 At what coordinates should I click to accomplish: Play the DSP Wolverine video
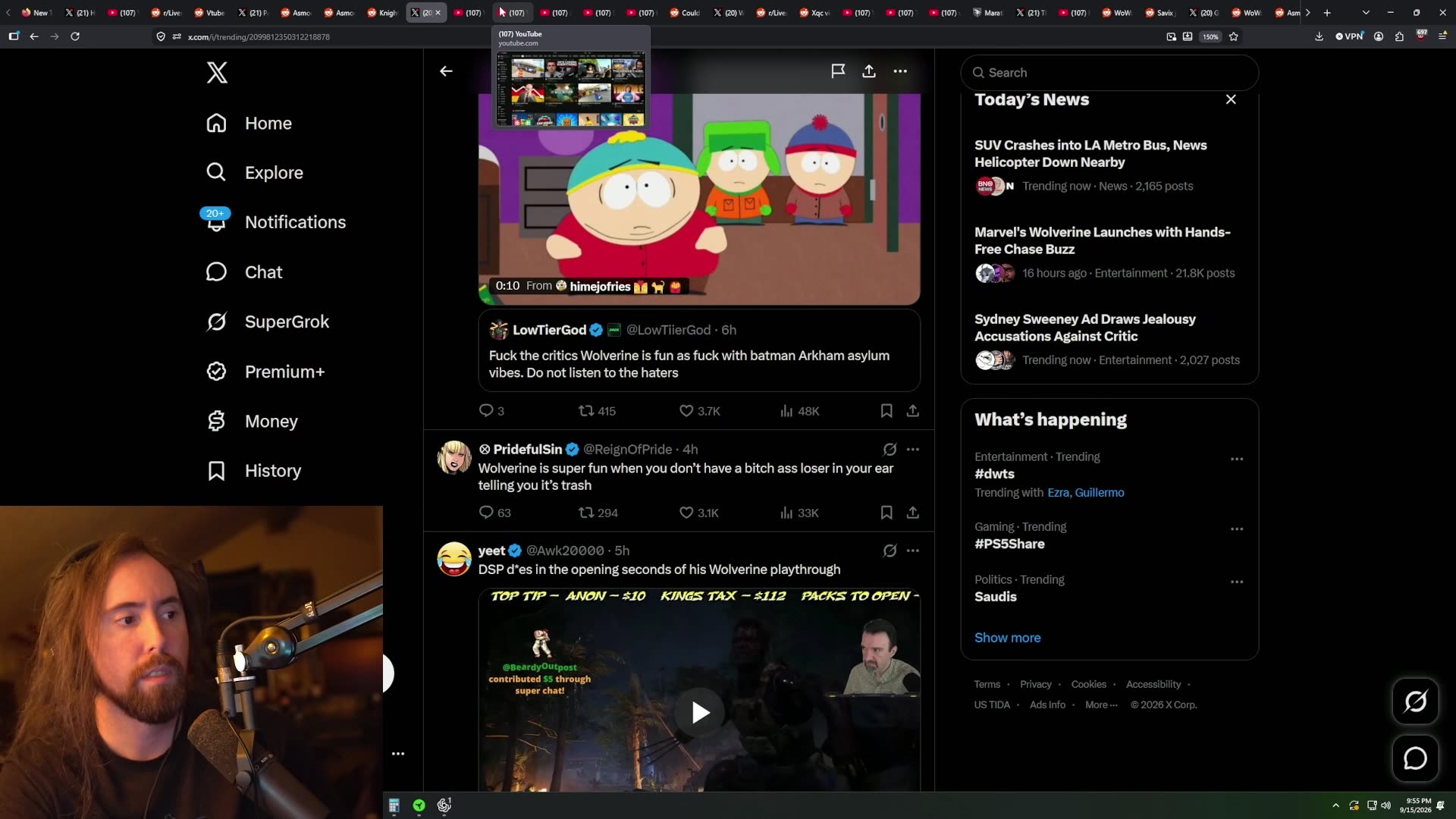point(699,712)
